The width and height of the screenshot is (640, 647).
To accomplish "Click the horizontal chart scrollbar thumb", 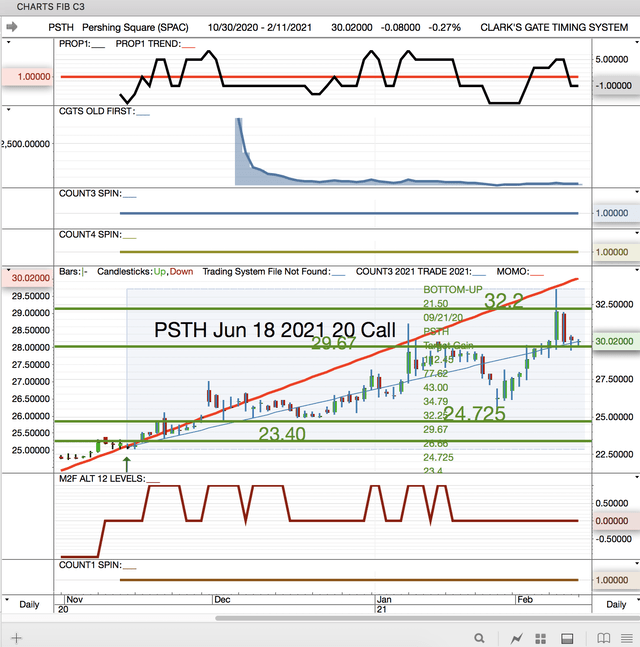I will coord(427,618).
